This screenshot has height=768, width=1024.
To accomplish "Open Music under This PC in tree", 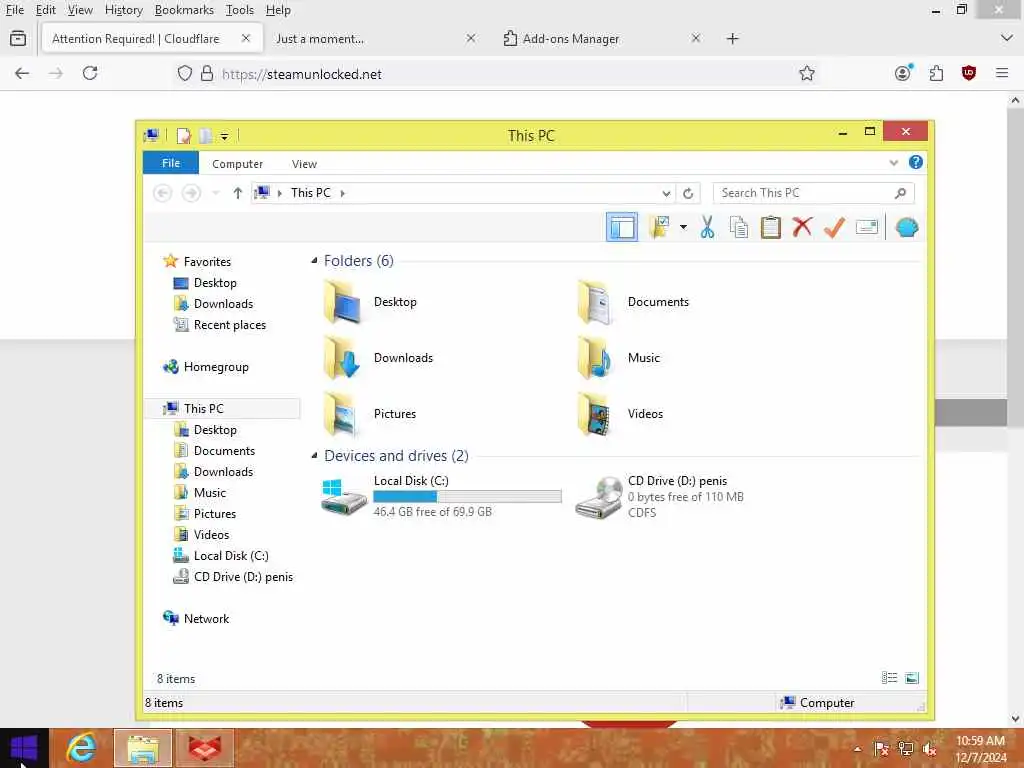I will coord(210,492).
